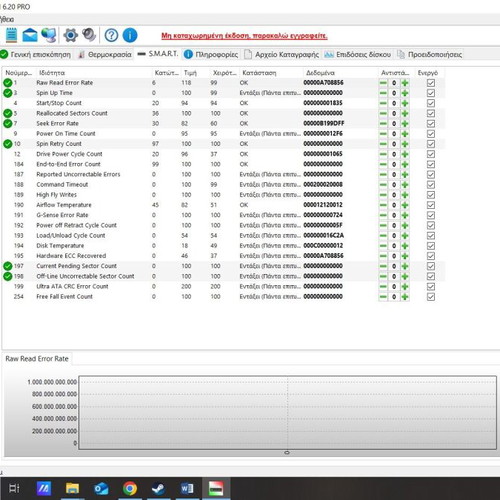This screenshot has width=500, height=500.
Task: Toggle the Ενεργό checkbox for Hardware ECC Recovered
Action: tap(431, 256)
